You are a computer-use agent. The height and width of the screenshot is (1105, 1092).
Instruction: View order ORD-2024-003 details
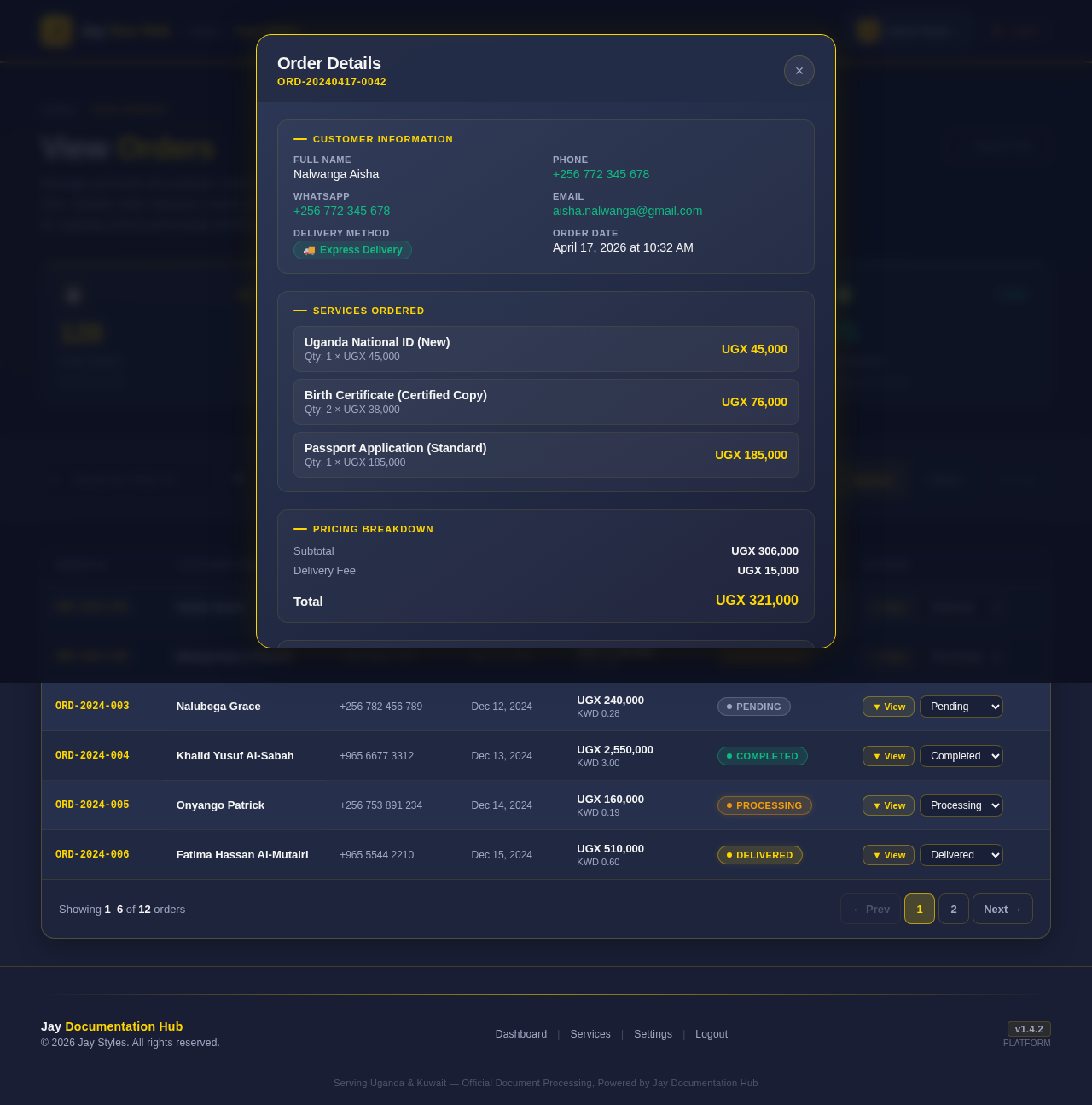coord(888,707)
